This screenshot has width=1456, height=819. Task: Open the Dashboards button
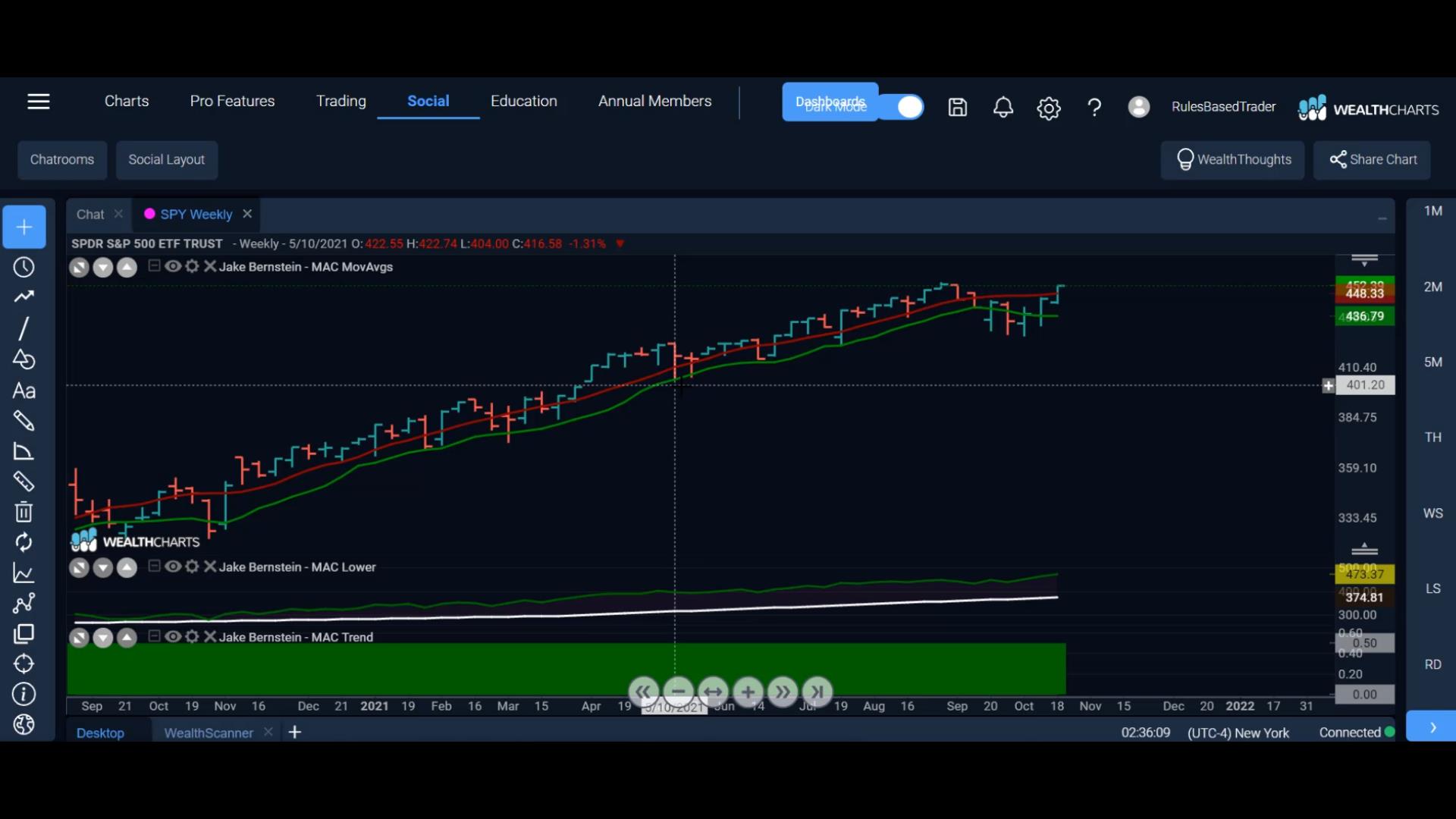(830, 102)
